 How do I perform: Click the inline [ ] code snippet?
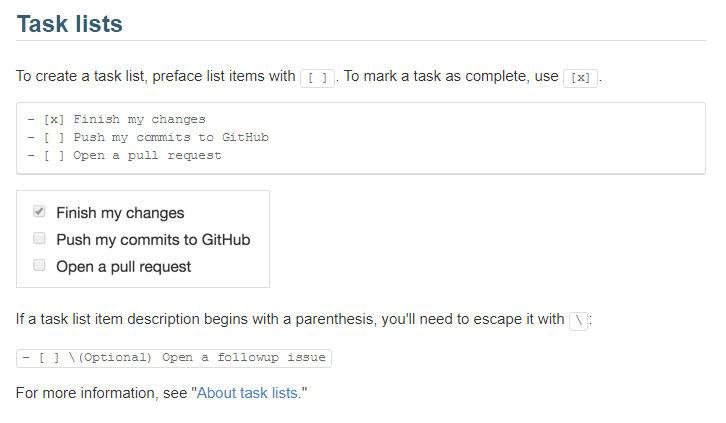[x=317, y=78]
